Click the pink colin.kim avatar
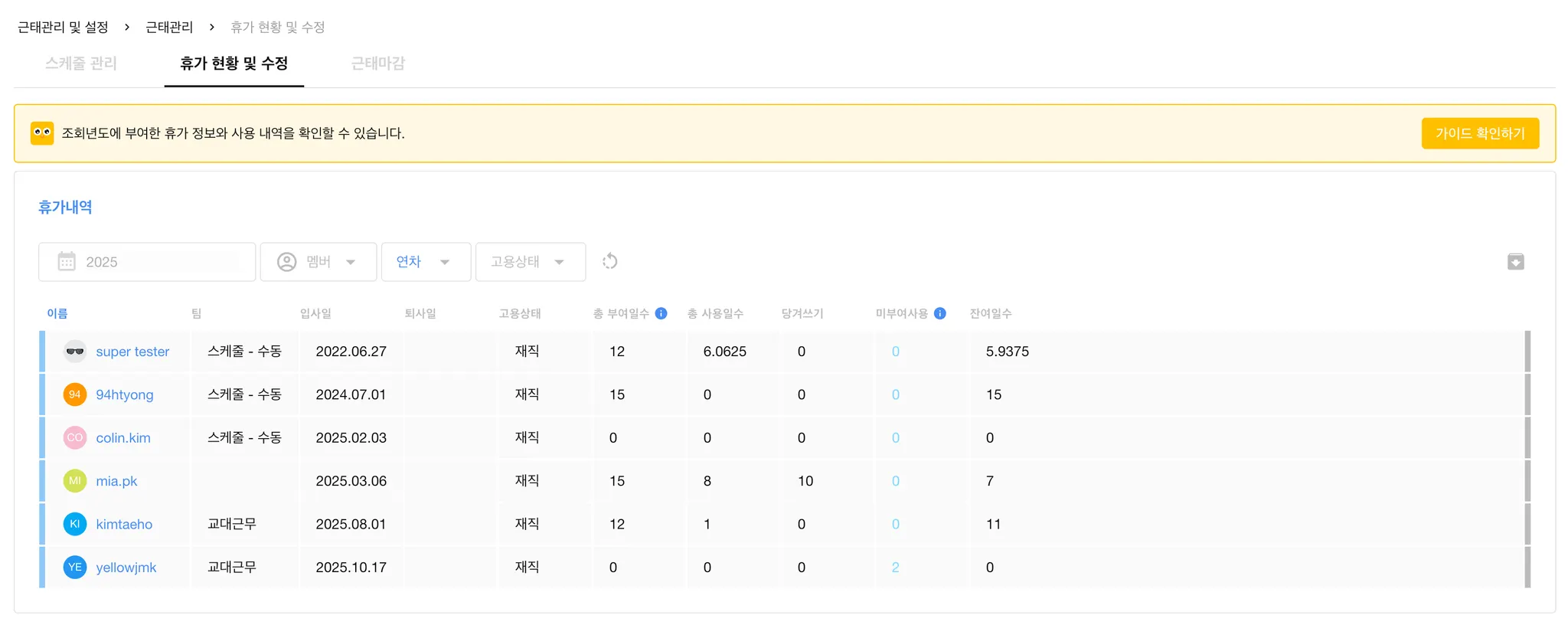The image size is (1568, 625). click(75, 438)
